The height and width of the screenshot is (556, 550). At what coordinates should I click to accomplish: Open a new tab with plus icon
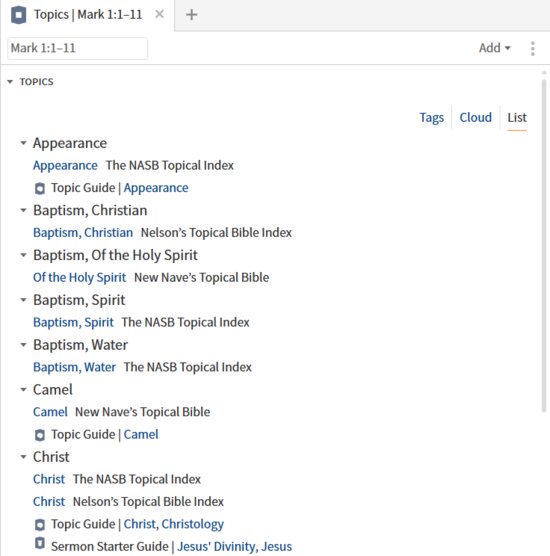[x=191, y=15]
